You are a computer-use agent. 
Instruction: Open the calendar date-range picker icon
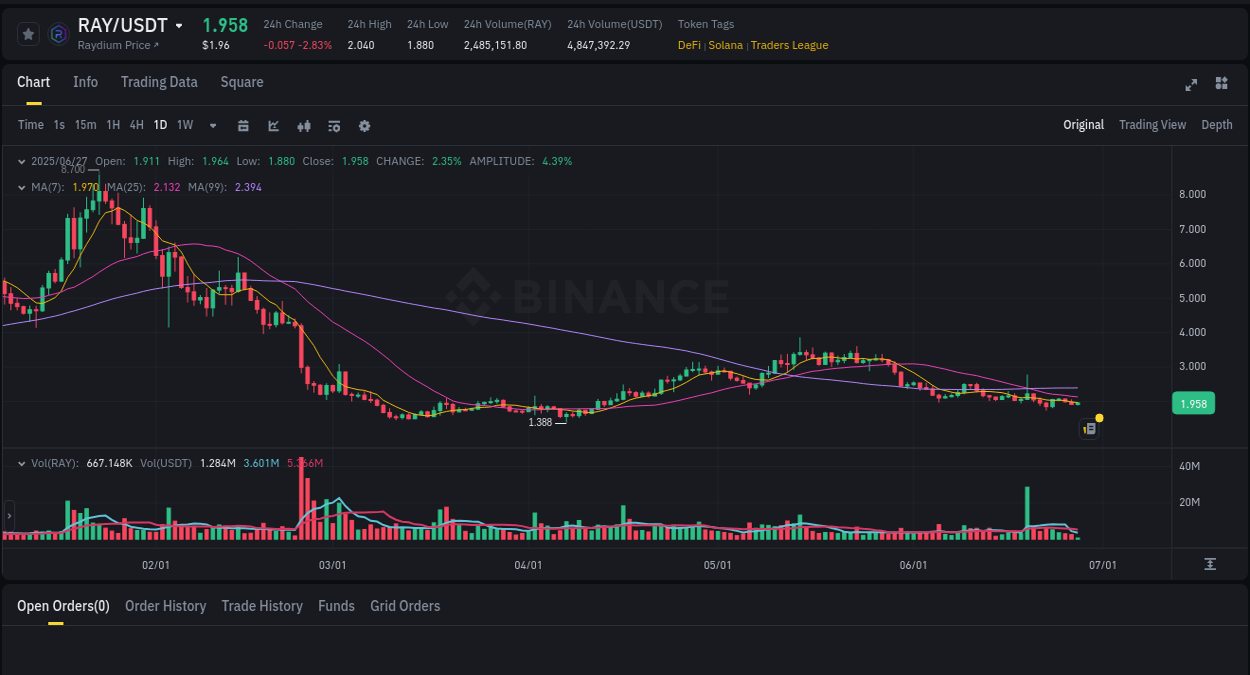[243, 125]
